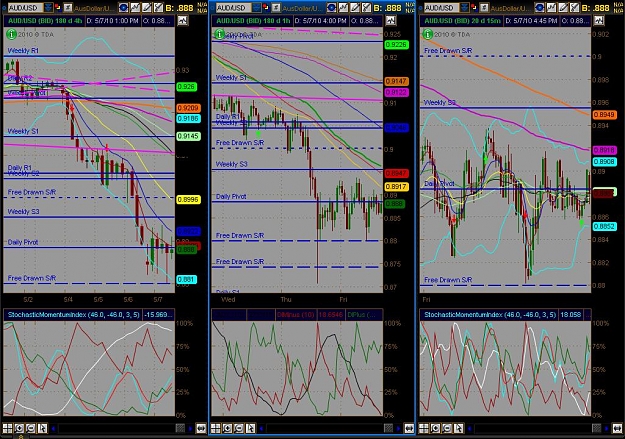The height and width of the screenshot is (439, 625).
Task: Open the blue globe style icon in middle chart
Action: [331, 8]
